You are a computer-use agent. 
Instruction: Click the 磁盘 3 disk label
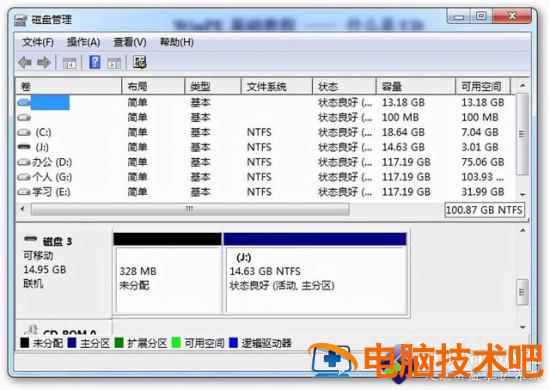(x=57, y=241)
